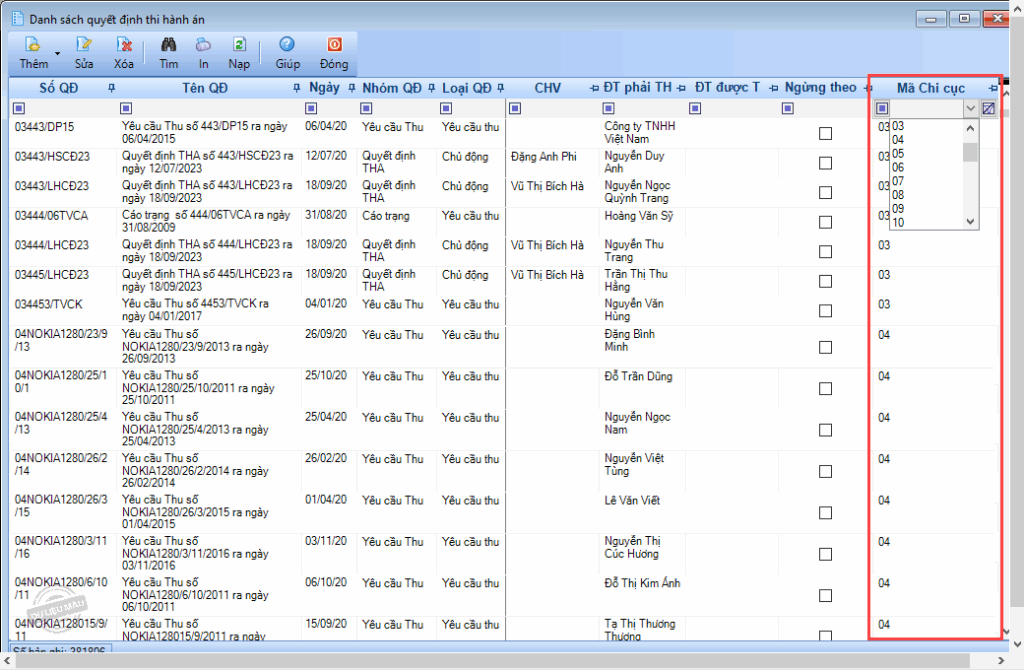Pin the Loại QĐ column
This screenshot has height=671, width=1024.
500,88
